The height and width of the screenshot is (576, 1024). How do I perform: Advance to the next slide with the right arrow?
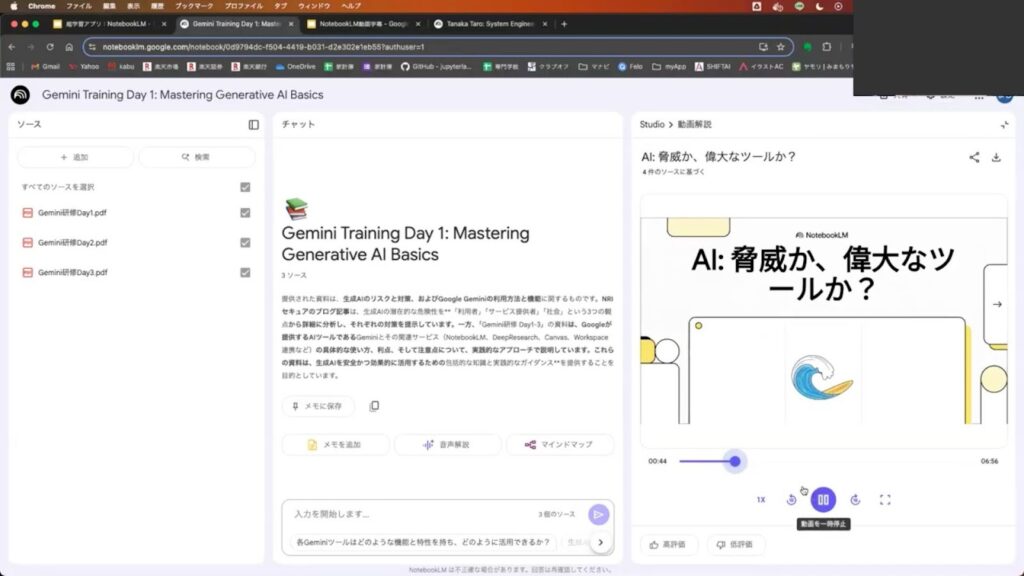pos(996,304)
